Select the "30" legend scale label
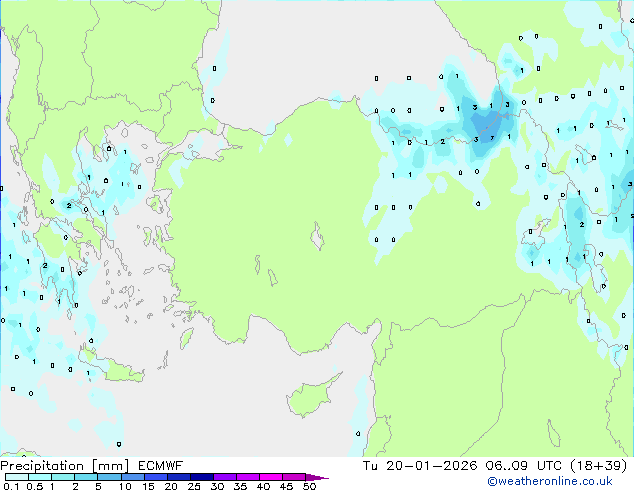The width and height of the screenshot is (634, 490). (x=217, y=486)
